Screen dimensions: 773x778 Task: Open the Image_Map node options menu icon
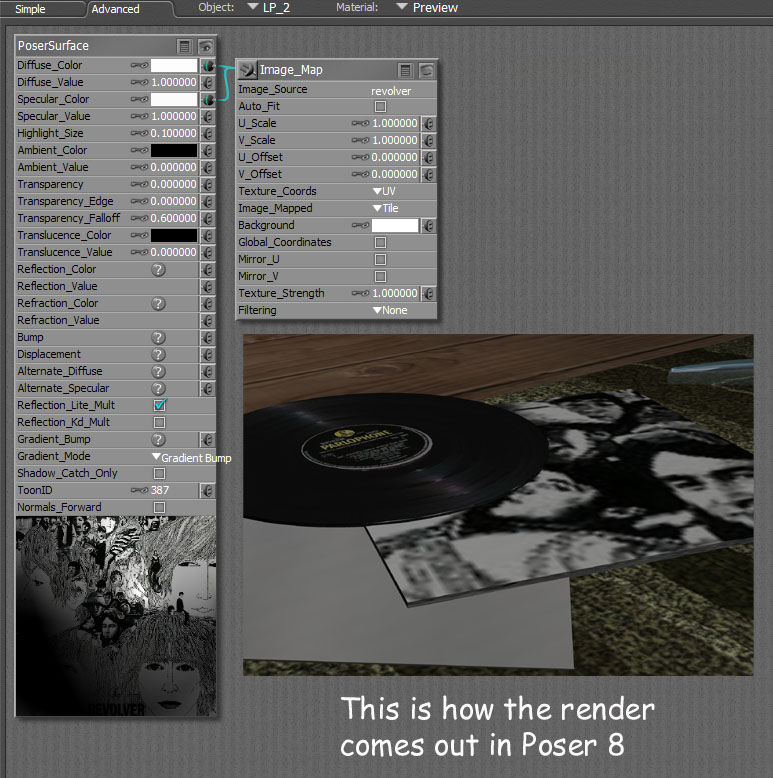[x=405, y=70]
